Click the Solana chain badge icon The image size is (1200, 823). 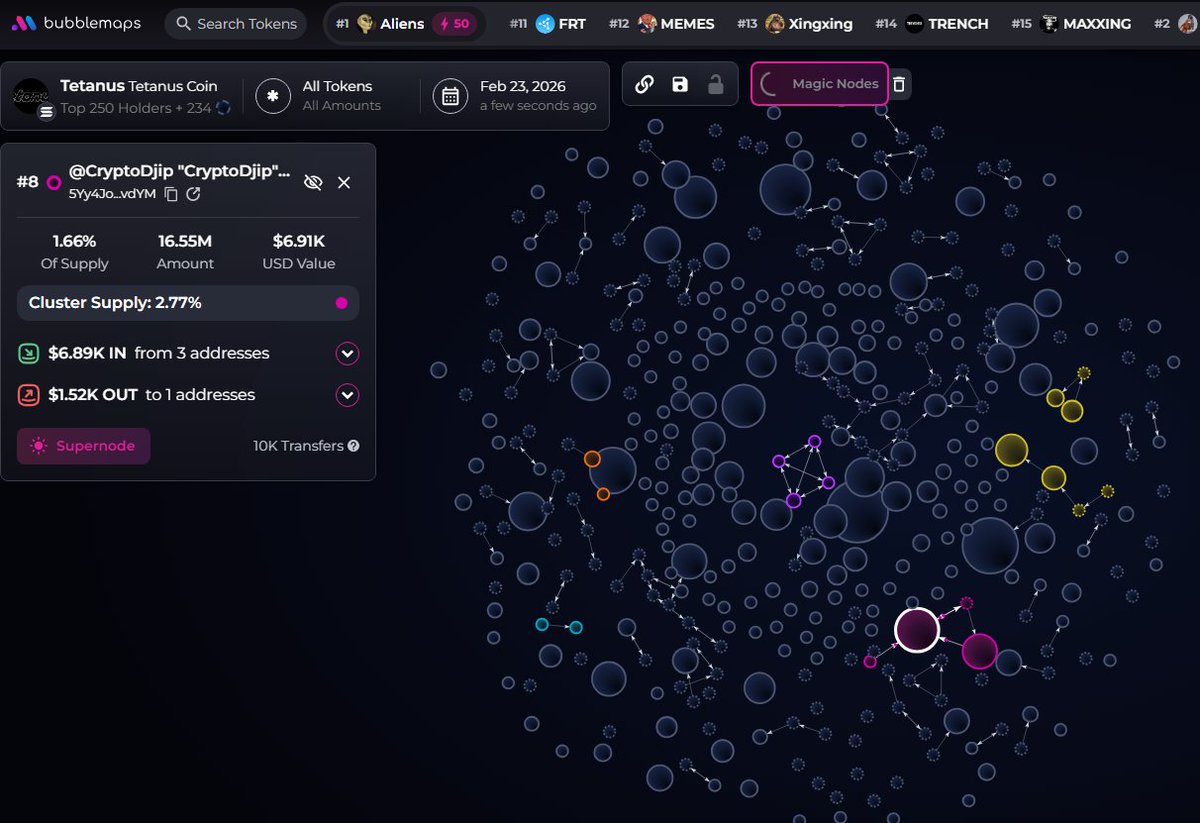tap(46, 113)
